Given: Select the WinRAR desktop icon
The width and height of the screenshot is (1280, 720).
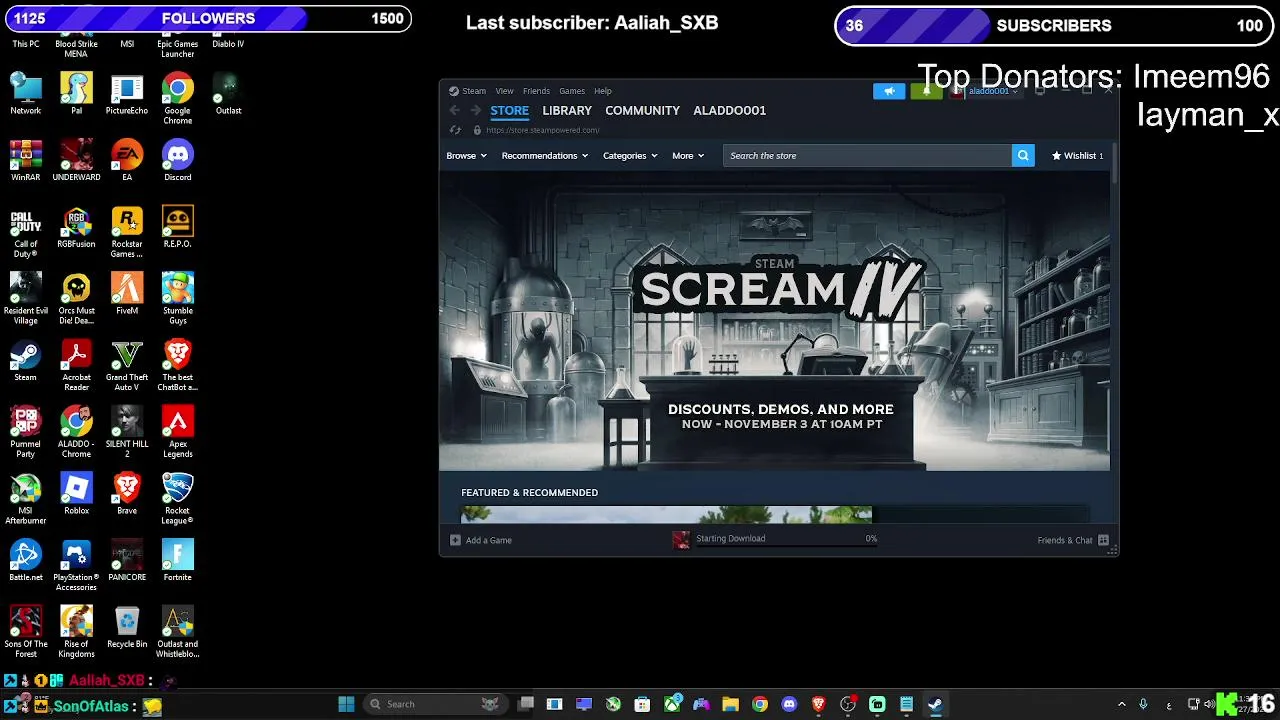Looking at the screenshot, I should click(x=26, y=161).
